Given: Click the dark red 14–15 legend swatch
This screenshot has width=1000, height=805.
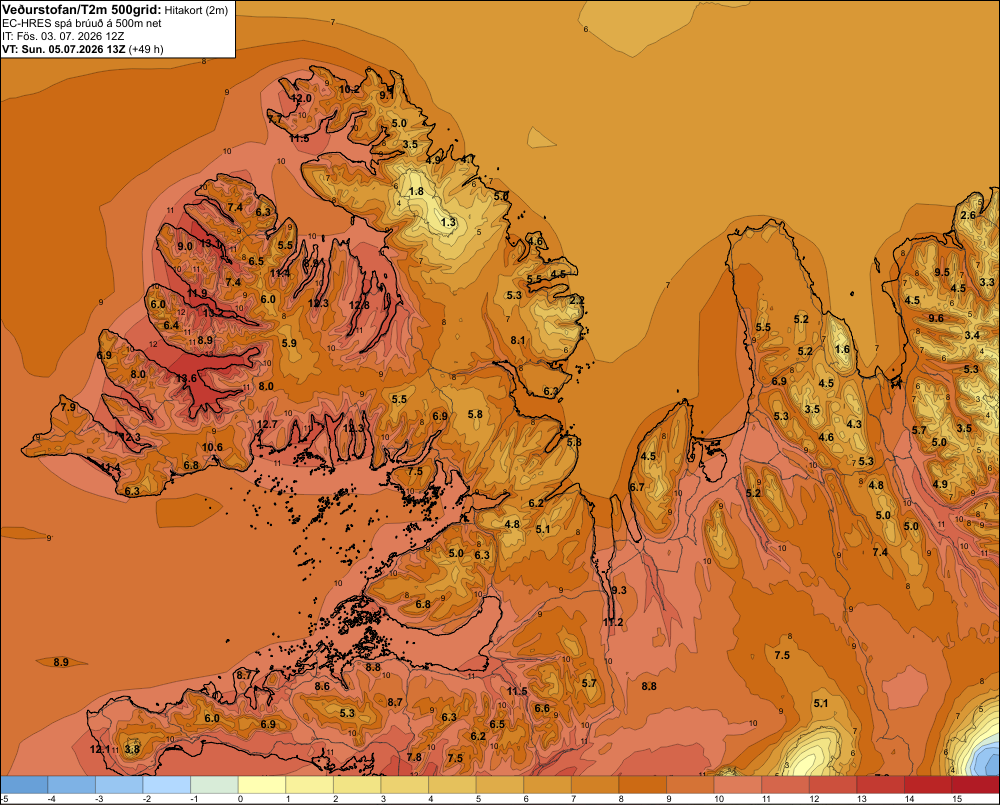Looking at the screenshot, I should pos(927,785).
